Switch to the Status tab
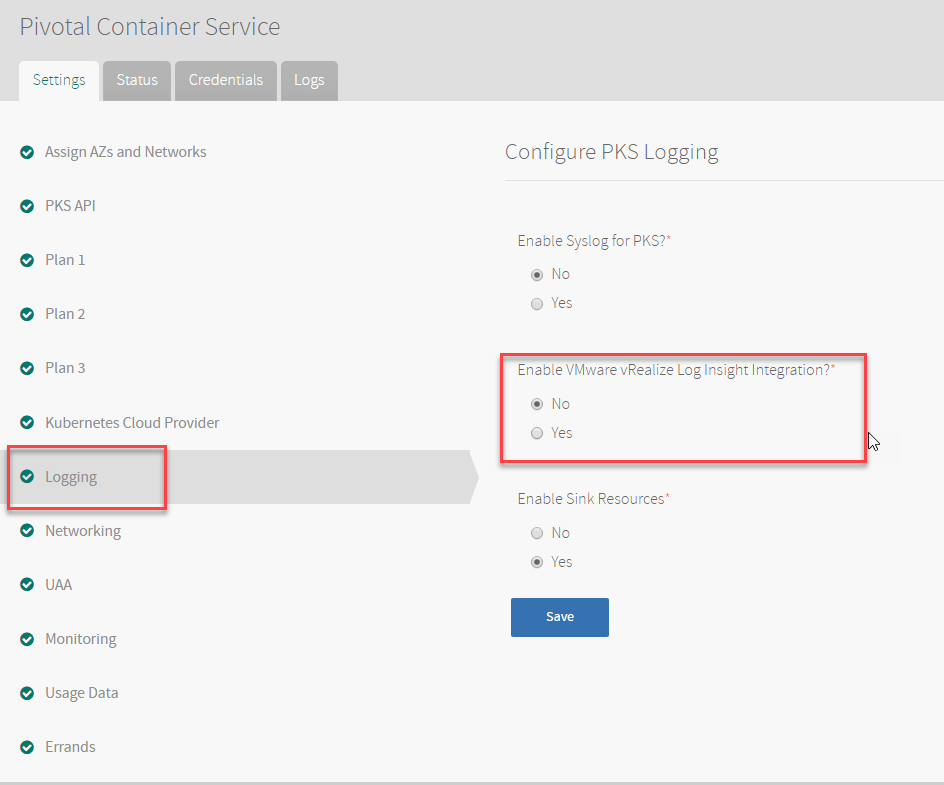944x785 pixels. click(x=137, y=81)
